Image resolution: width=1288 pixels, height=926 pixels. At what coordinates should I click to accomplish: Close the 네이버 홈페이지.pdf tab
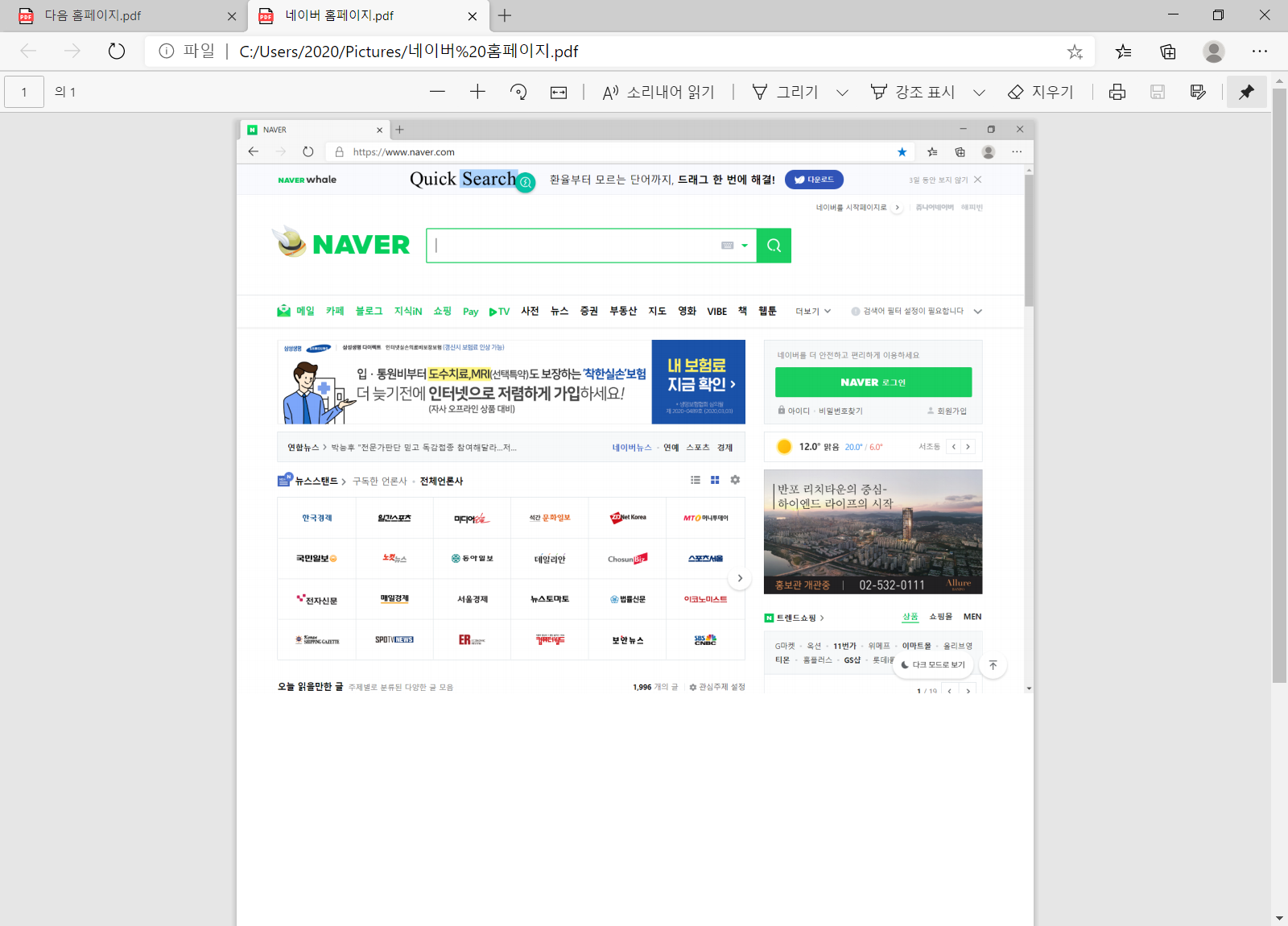[x=473, y=16]
